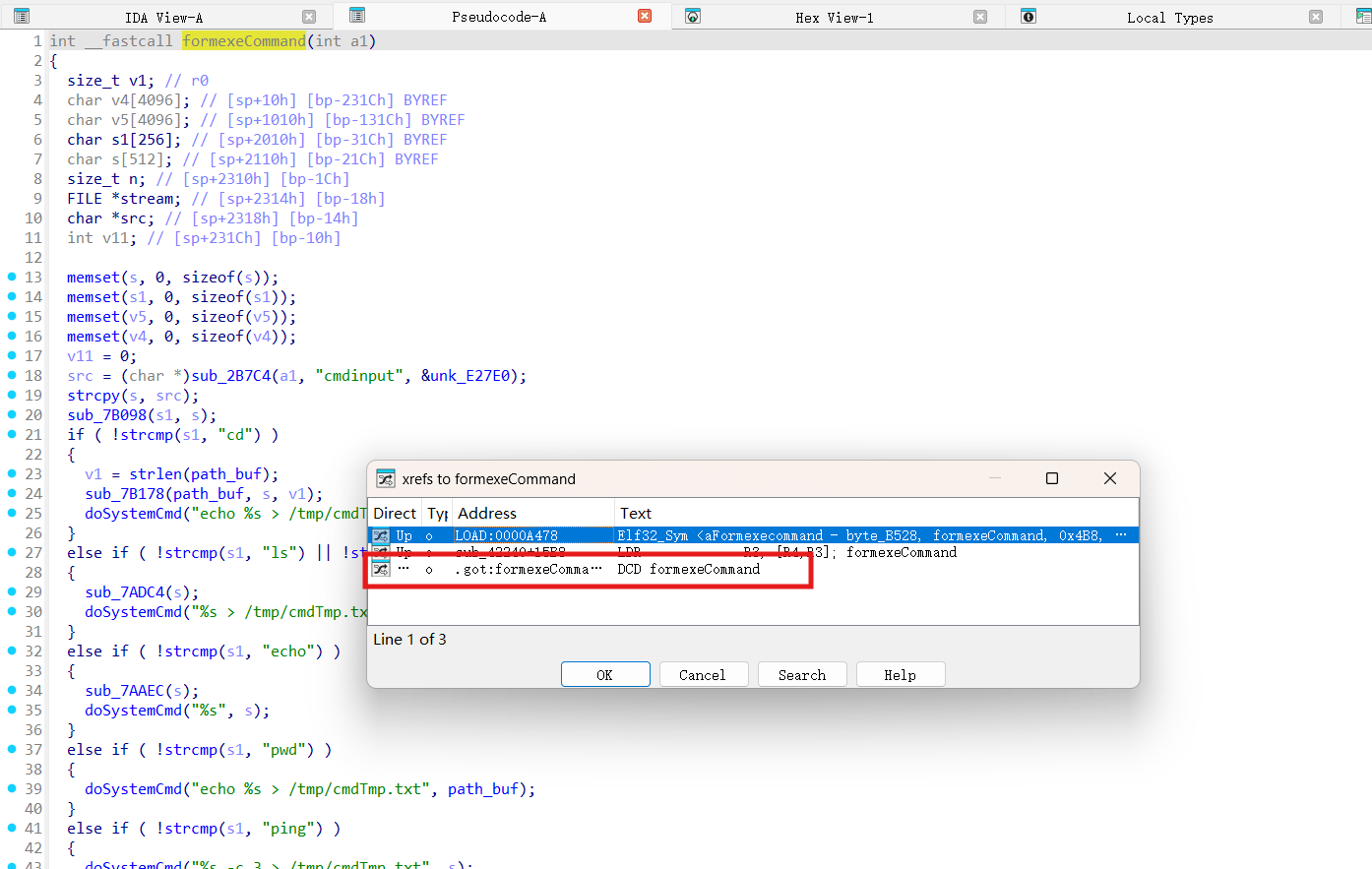Click the Search button in xrefs dialog

coord(802,675)
